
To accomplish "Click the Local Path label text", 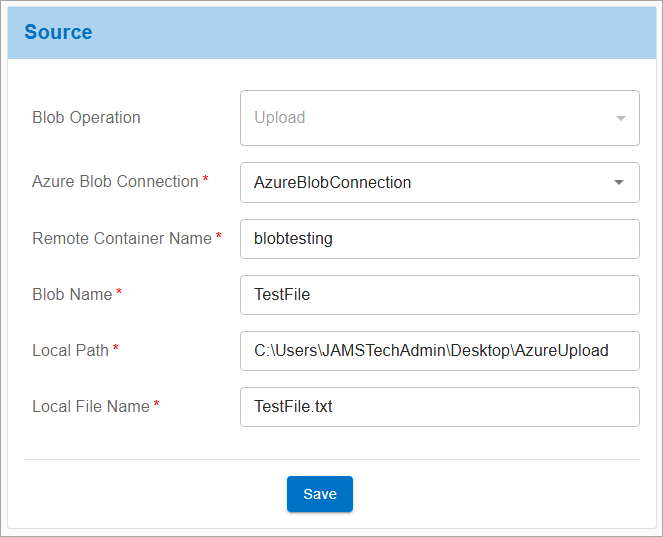I will (x=71, y=351).
